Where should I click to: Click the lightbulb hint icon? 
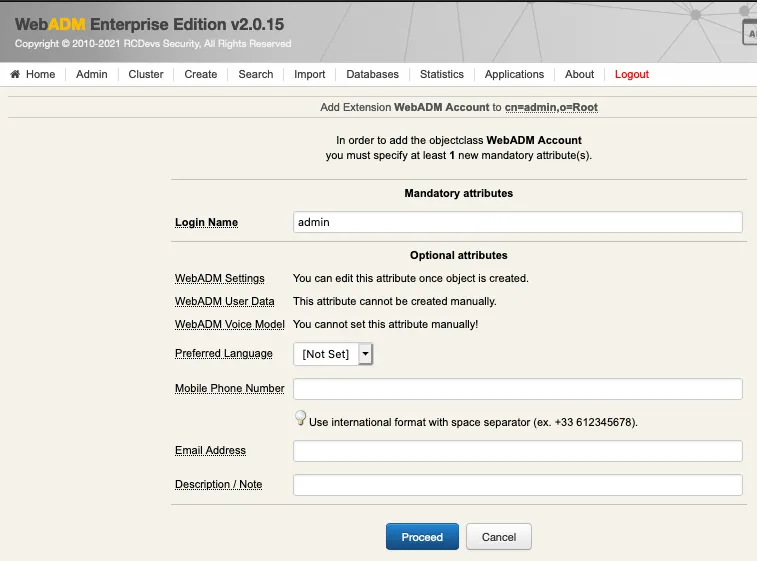pyautogui.click(x=300, y=418)
